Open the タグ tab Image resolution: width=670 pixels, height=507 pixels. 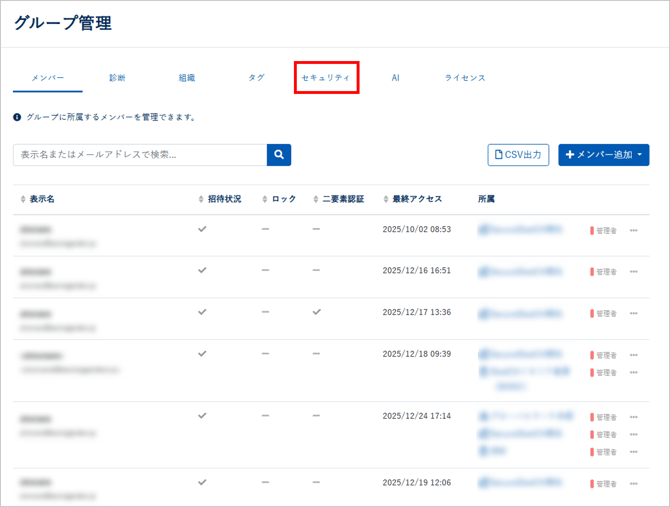256,78
